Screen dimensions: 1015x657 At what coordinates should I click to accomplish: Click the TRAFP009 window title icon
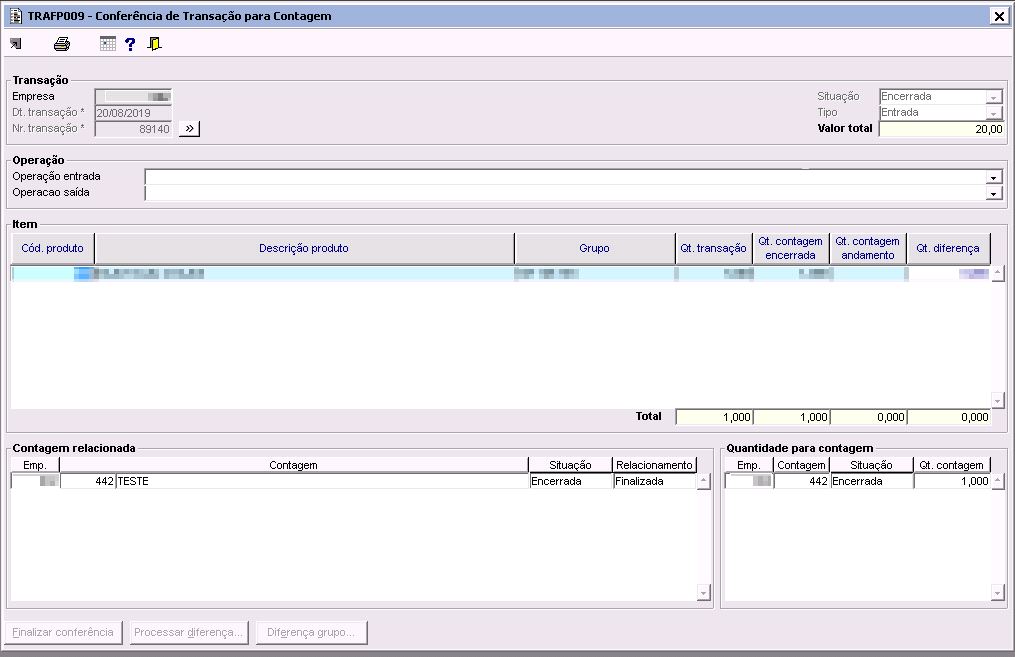[16, 16]
